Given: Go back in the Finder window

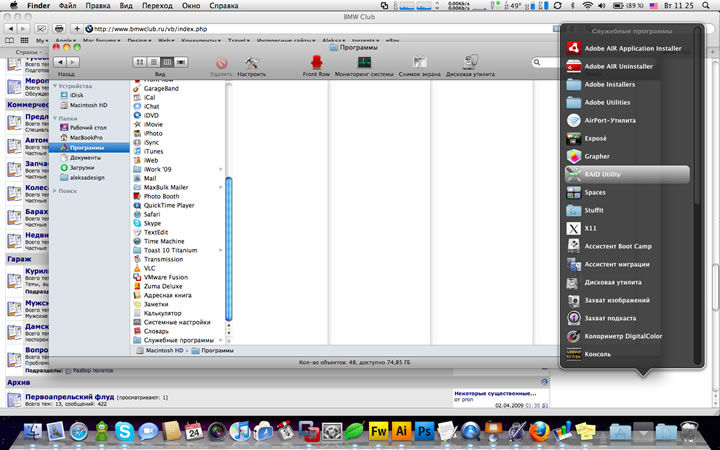Looking at the screenshot, I should [60, 62].
